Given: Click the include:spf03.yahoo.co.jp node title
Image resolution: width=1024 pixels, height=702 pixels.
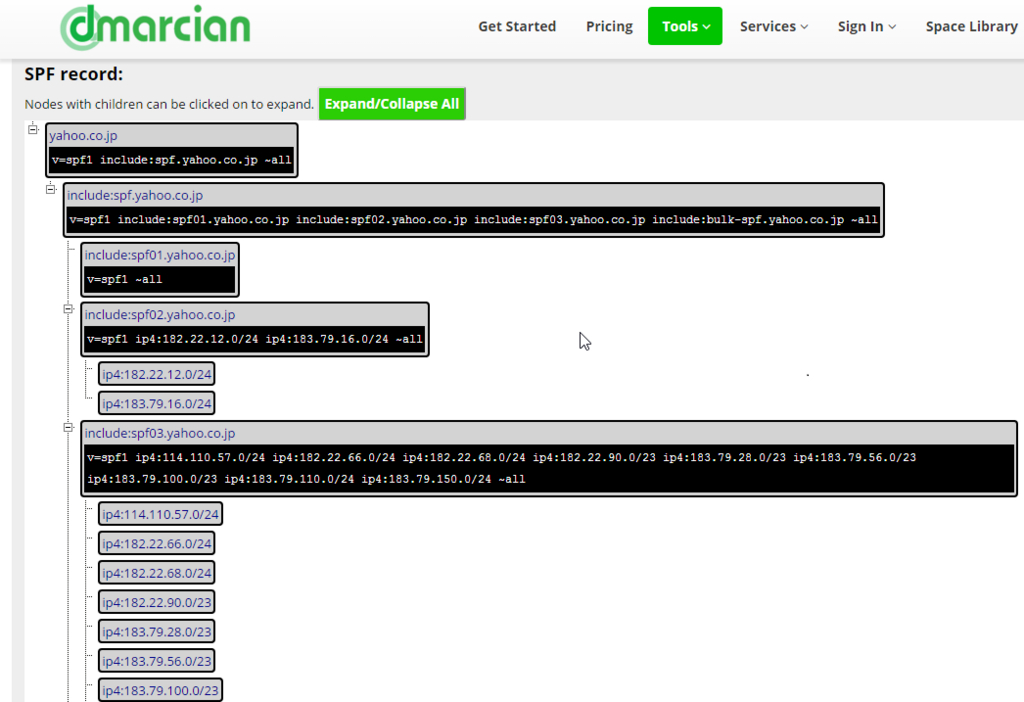Looking at the screenshot, I should click(x=159, y=433).
